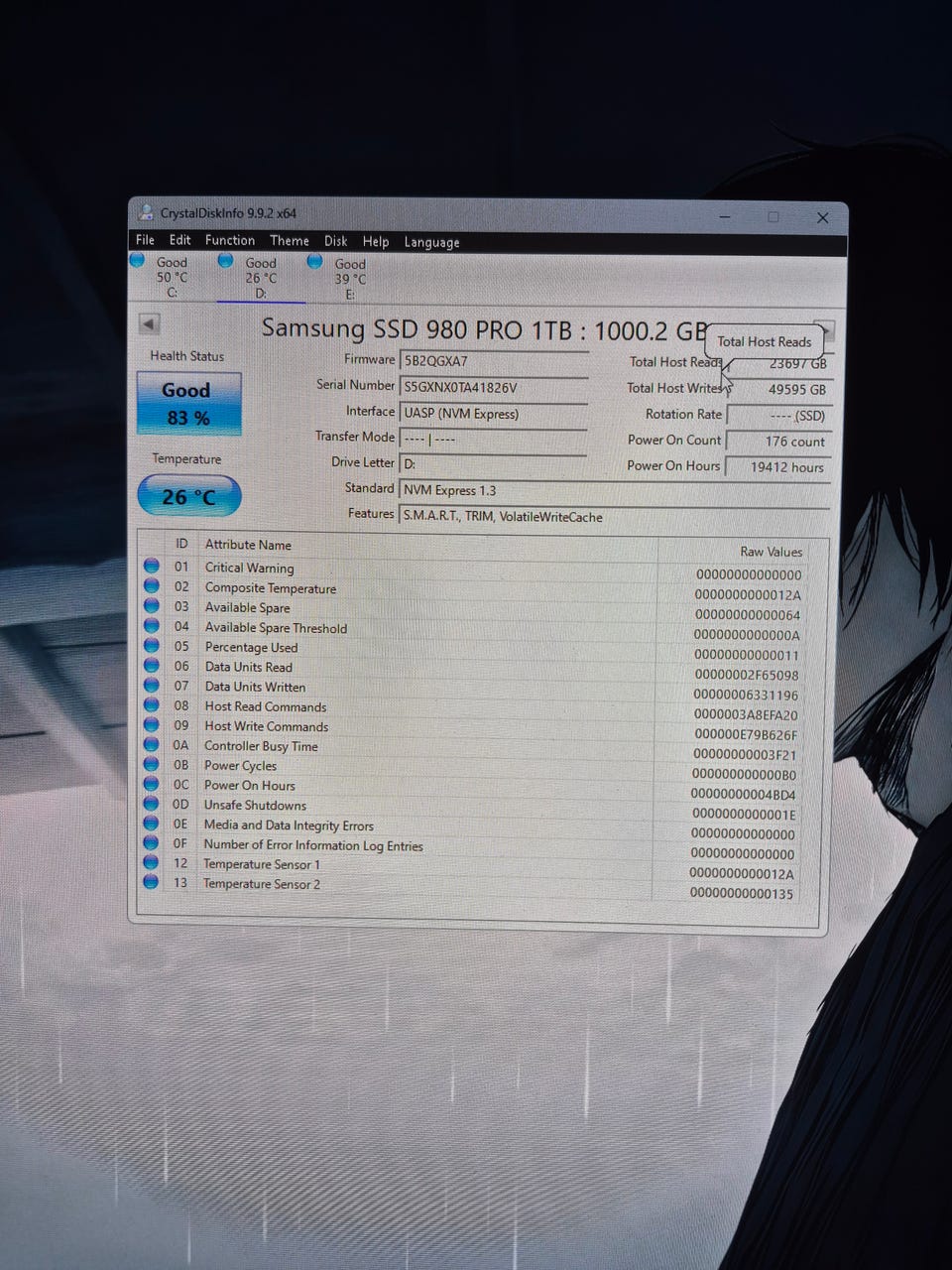
Task: Click the status orb for Power Cycles
Action: pyautogui.click(x=151, y=763)
